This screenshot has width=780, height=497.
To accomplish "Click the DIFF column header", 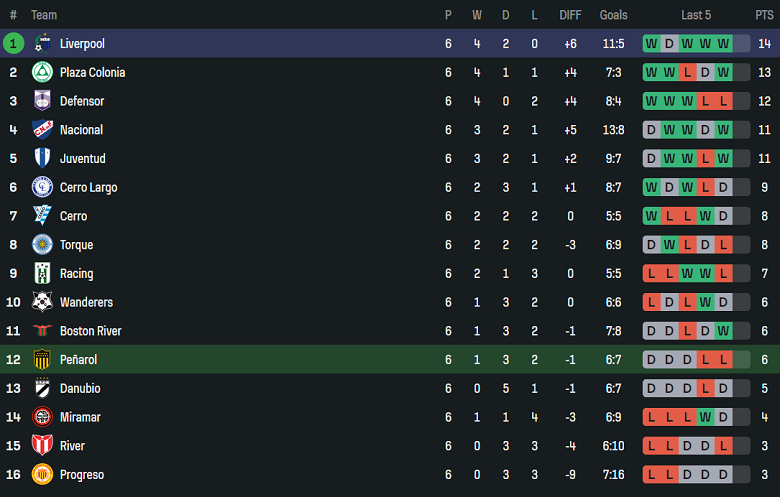I will 570,15.
